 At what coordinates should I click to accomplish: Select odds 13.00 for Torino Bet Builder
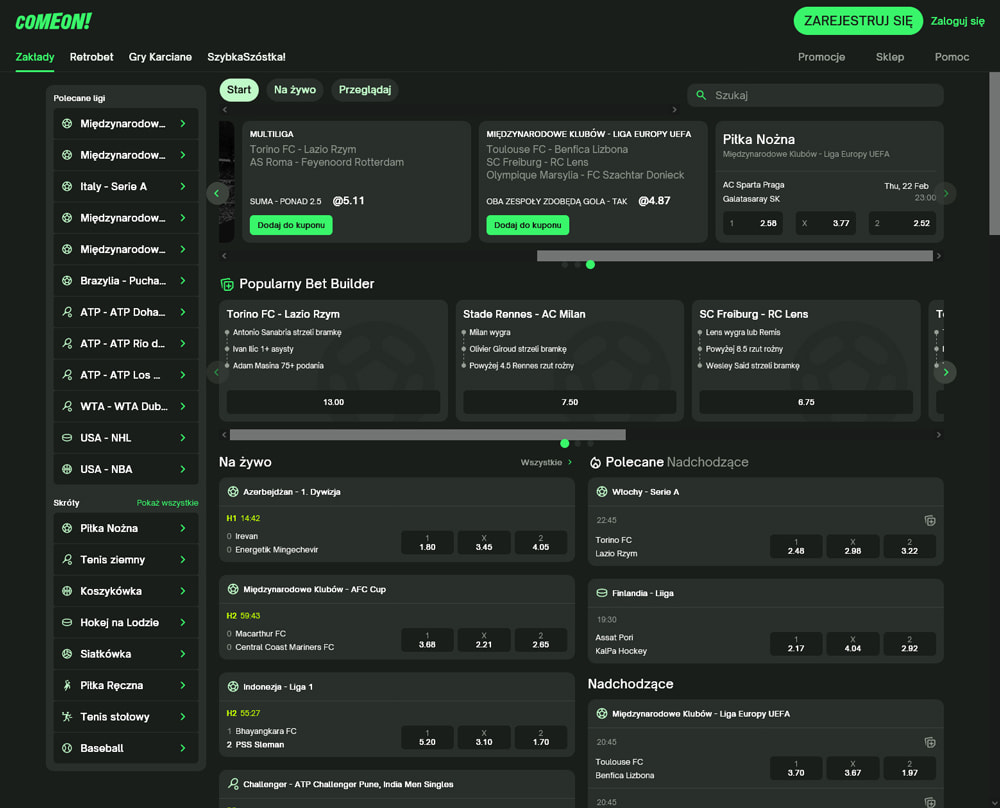[x=333, y=402]
